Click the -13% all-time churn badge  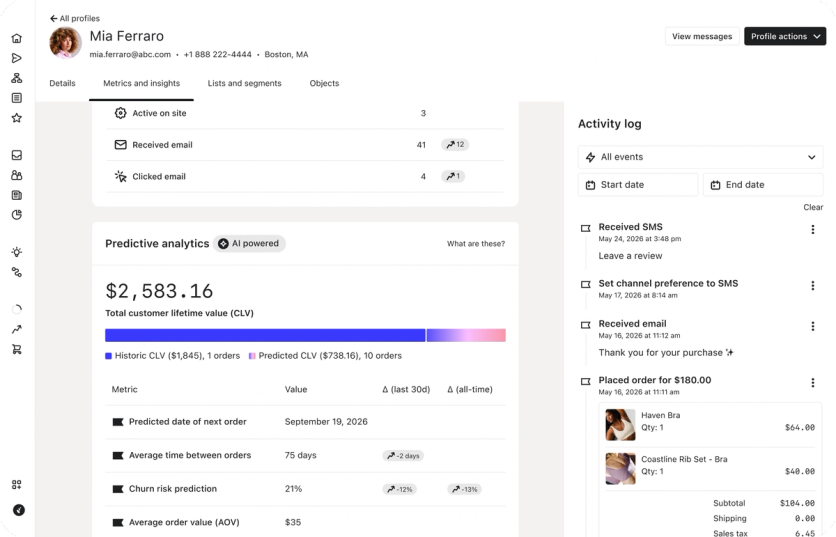464,490
